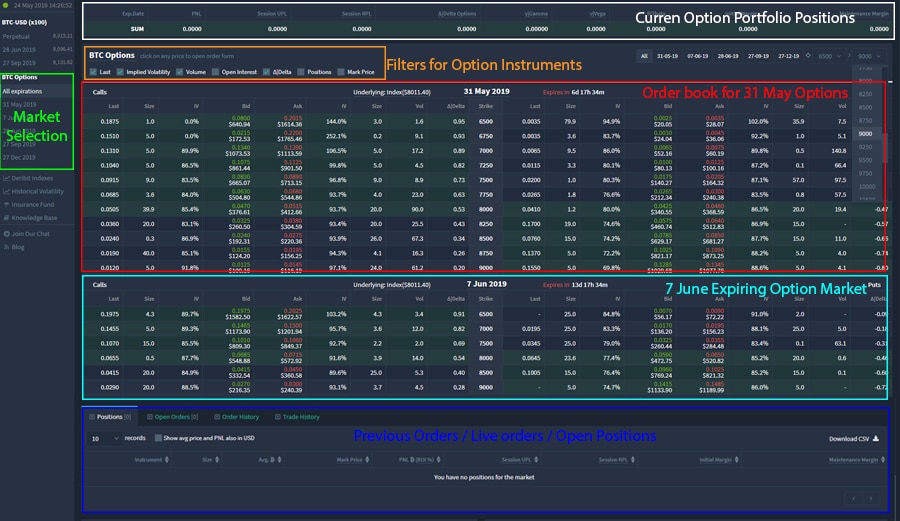
Task: Click the Insurance Fund sidebar icon
Action: click(6, 204)
